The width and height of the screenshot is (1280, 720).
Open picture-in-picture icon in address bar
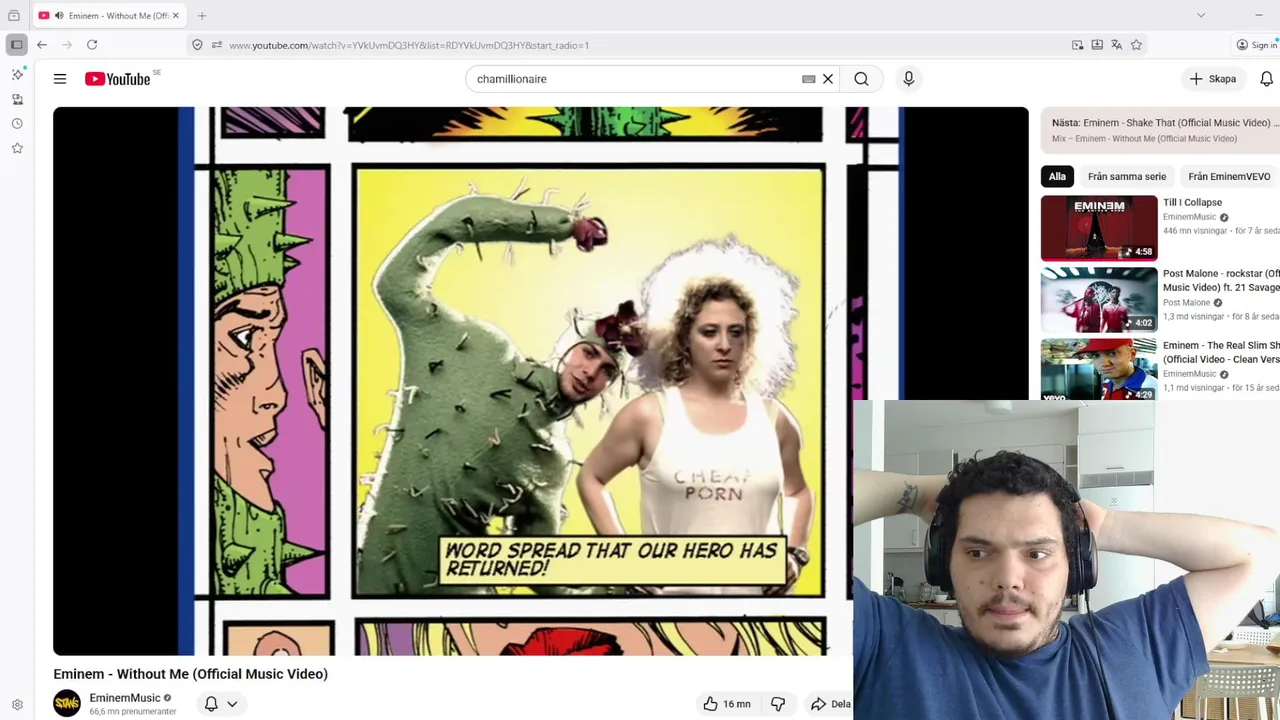point(1077,45)
